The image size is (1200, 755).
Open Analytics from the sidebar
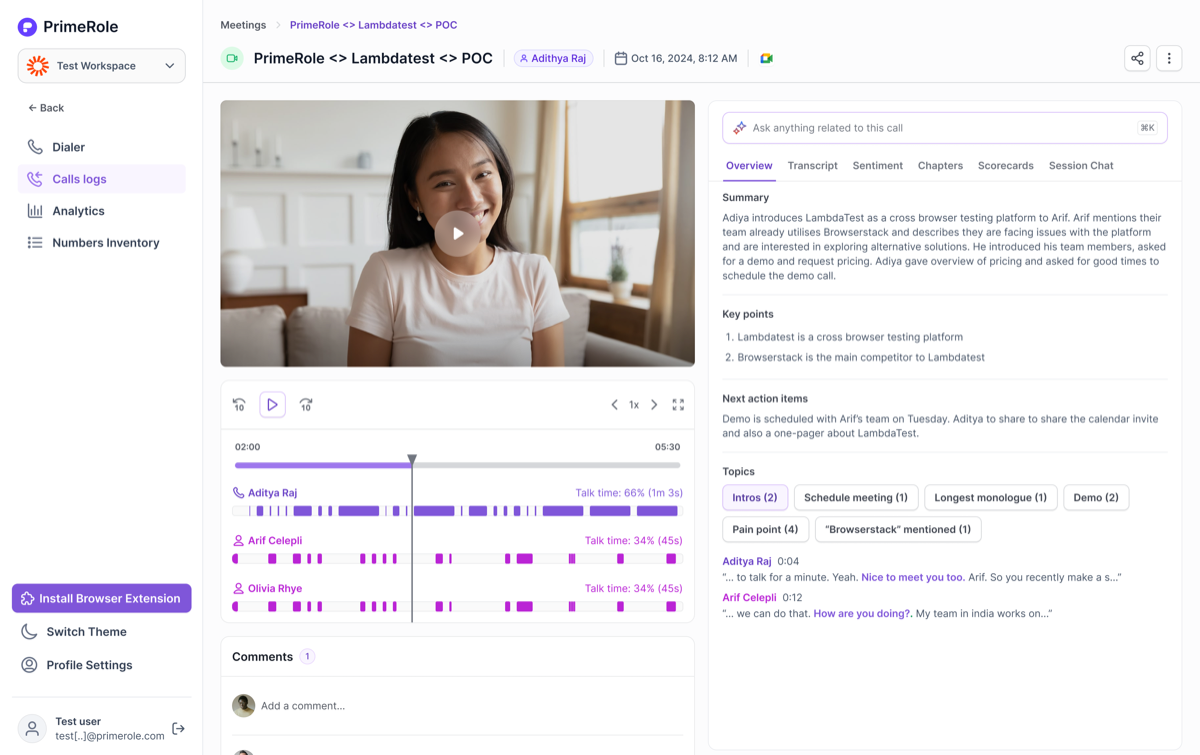click(101, 211)
